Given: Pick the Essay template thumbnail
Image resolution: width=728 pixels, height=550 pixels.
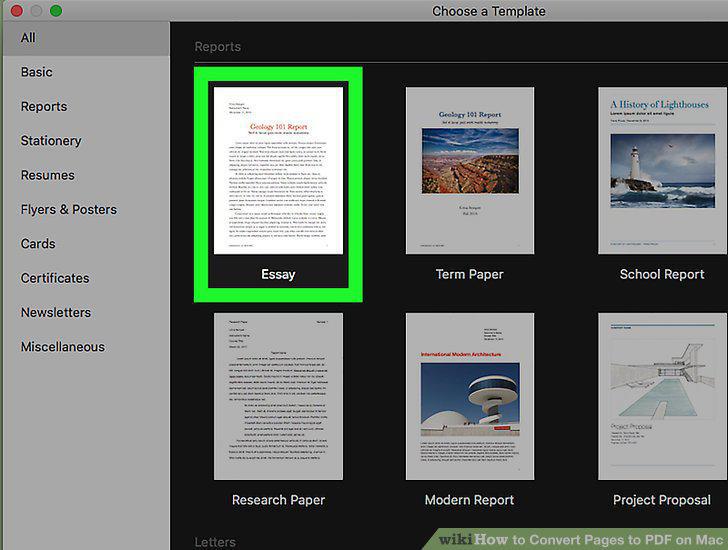Looking at the screenshot, I should coord(278,170).
